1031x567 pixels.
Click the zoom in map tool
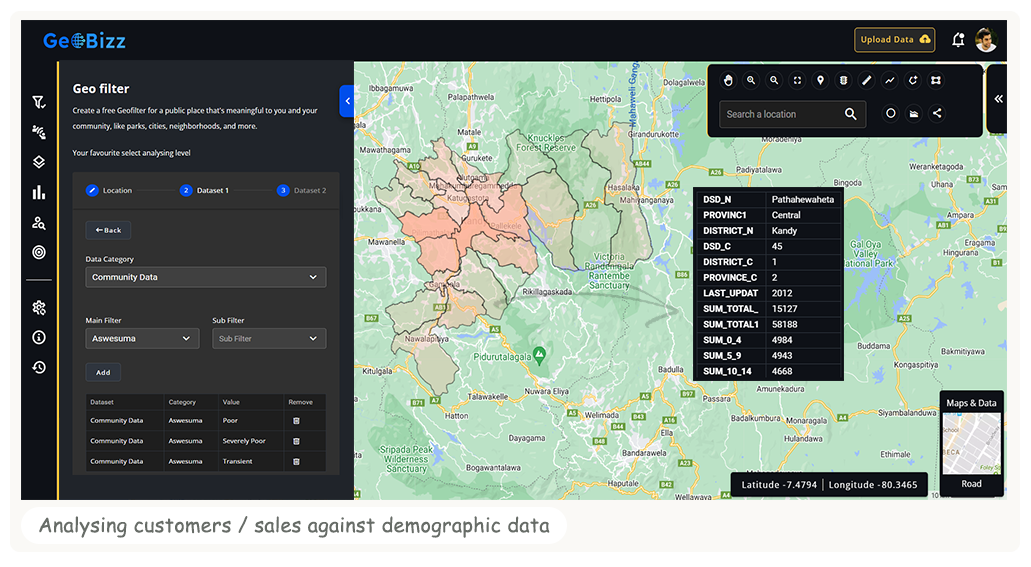click(x=751, y=80)
